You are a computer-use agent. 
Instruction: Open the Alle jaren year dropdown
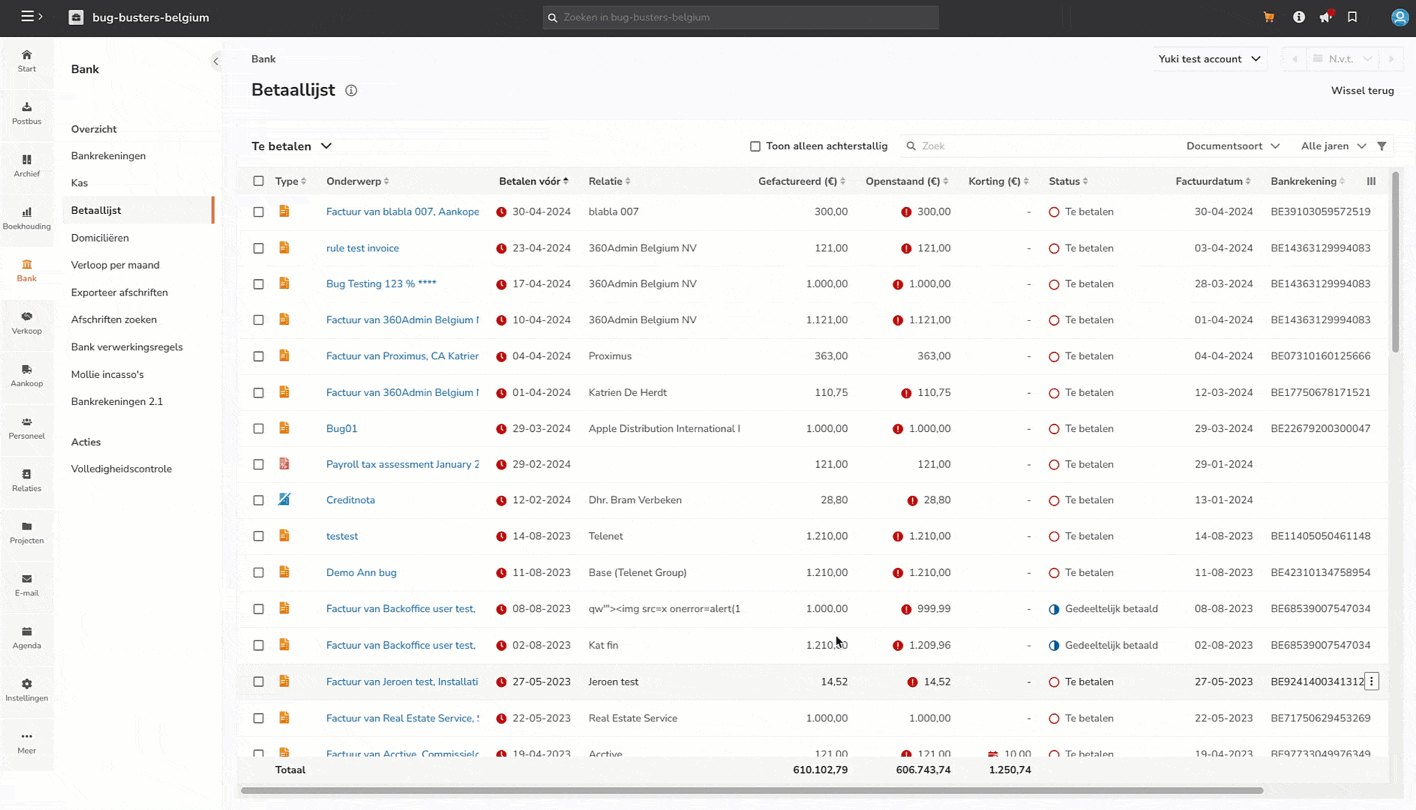click(1333, 146)
